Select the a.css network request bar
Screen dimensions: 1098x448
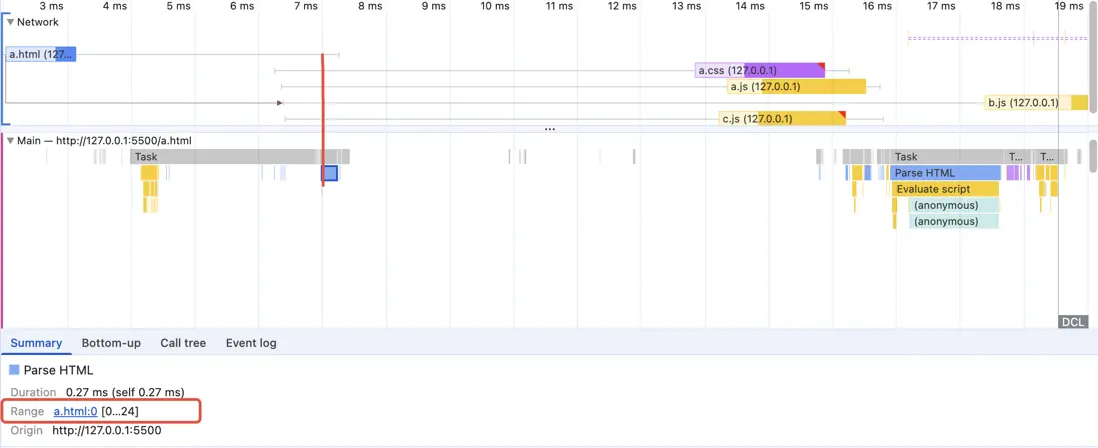(760, 71)
